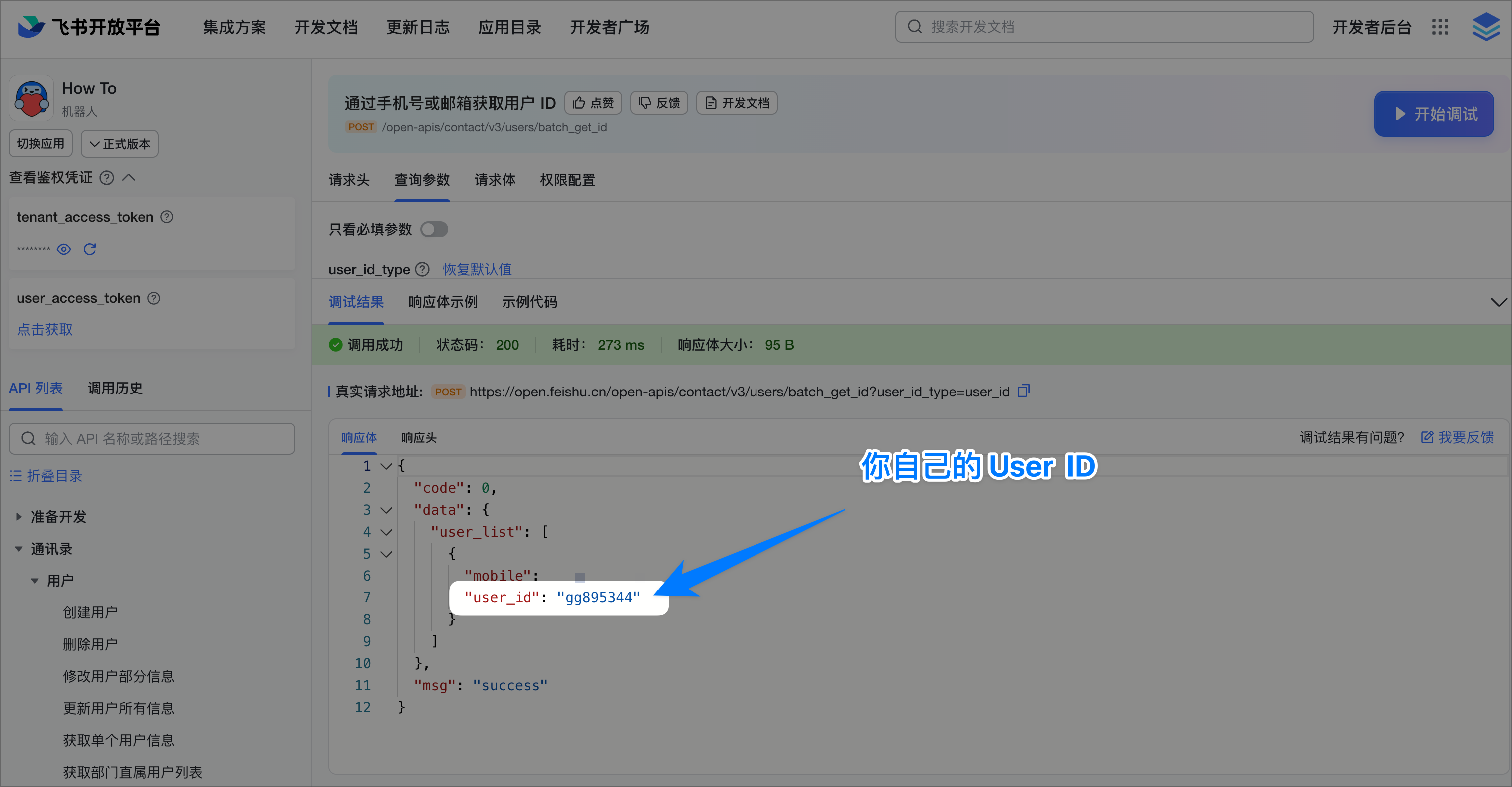Viewport: 1512px width, 787px height.
Task: Give a thumbs-up with 点赞
Action: tap(593, 103)
